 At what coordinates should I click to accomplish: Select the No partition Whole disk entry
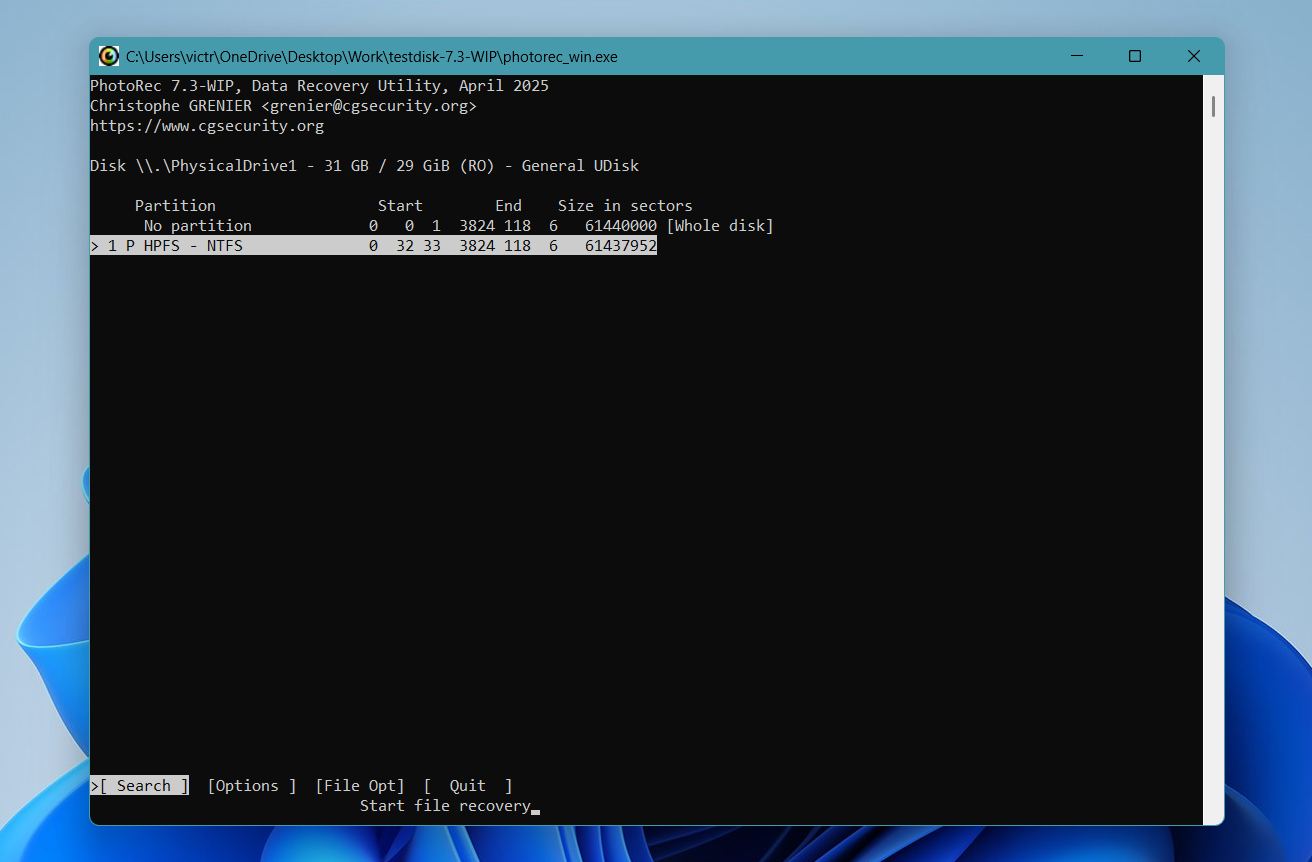pos(197,225)
